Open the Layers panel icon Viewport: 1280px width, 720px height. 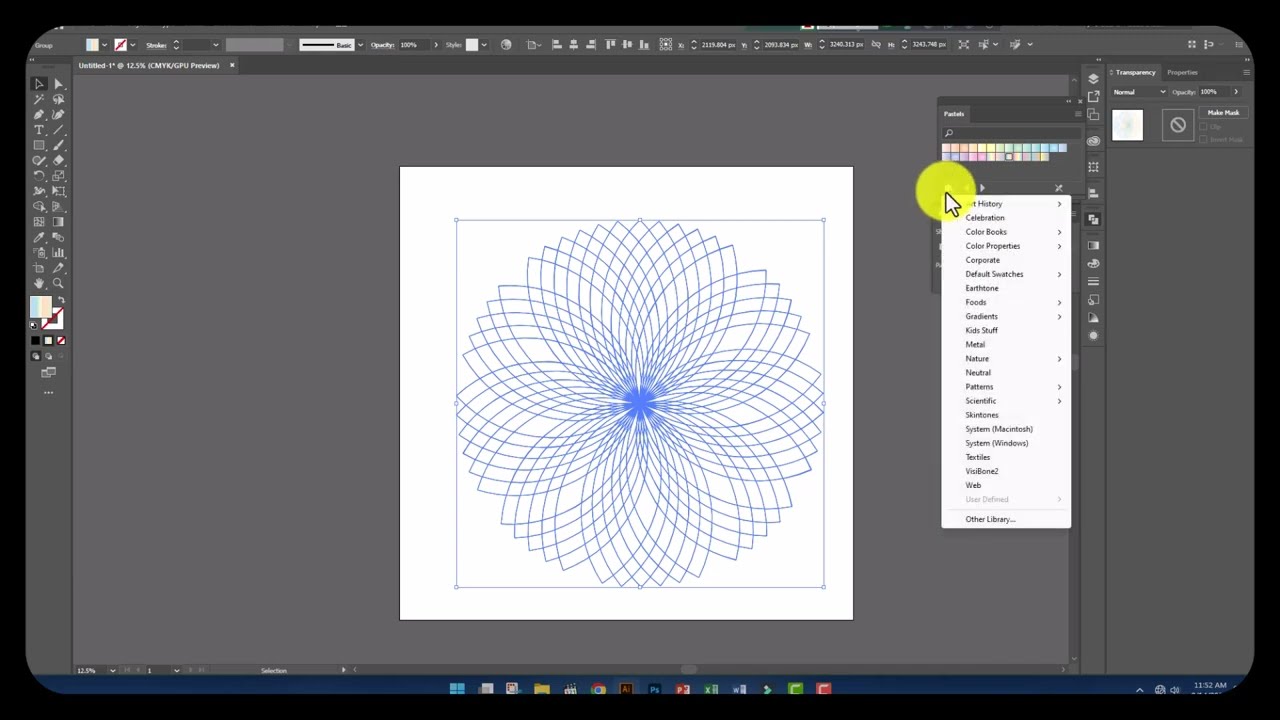tap(1093, 79)
